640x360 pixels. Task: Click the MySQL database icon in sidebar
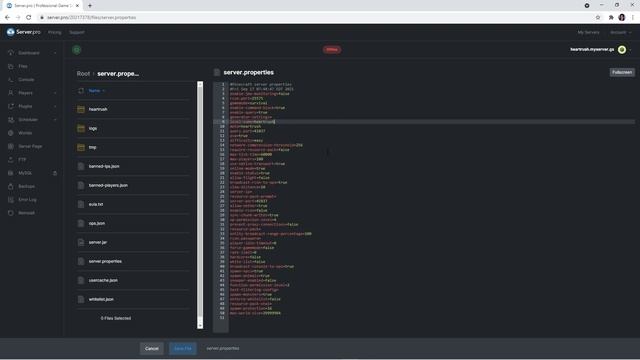(11, 173)
